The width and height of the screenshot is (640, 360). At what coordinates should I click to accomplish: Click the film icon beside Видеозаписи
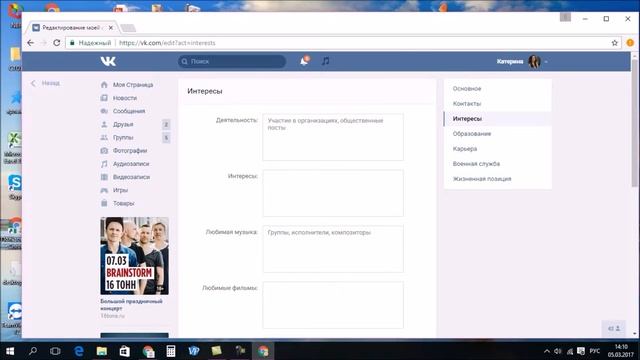104,177
